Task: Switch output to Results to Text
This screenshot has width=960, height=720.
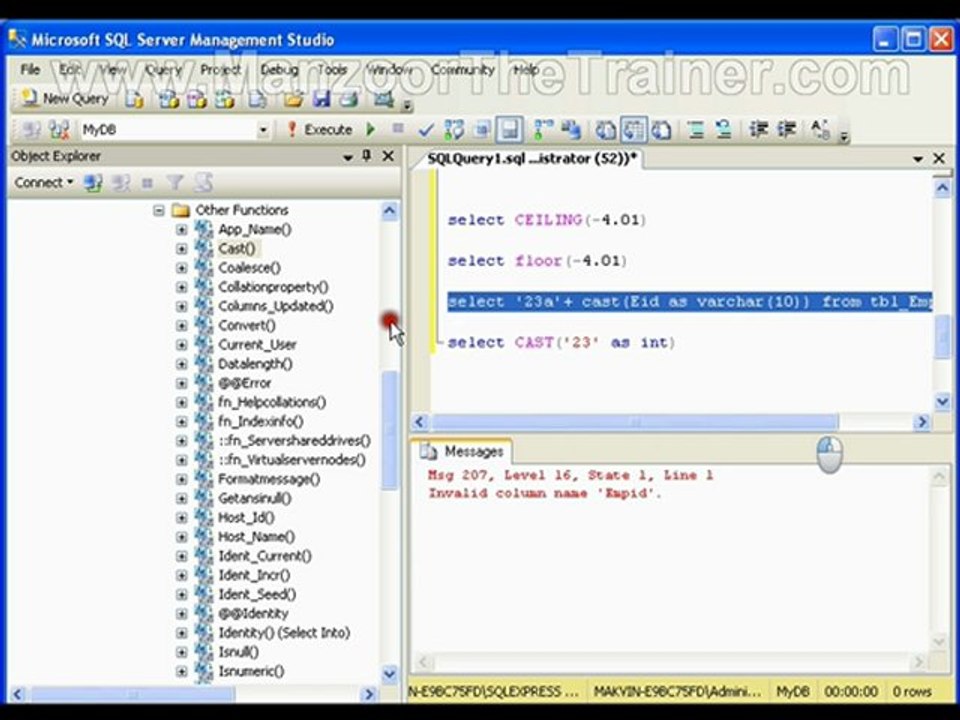Action: coord(606,130)
